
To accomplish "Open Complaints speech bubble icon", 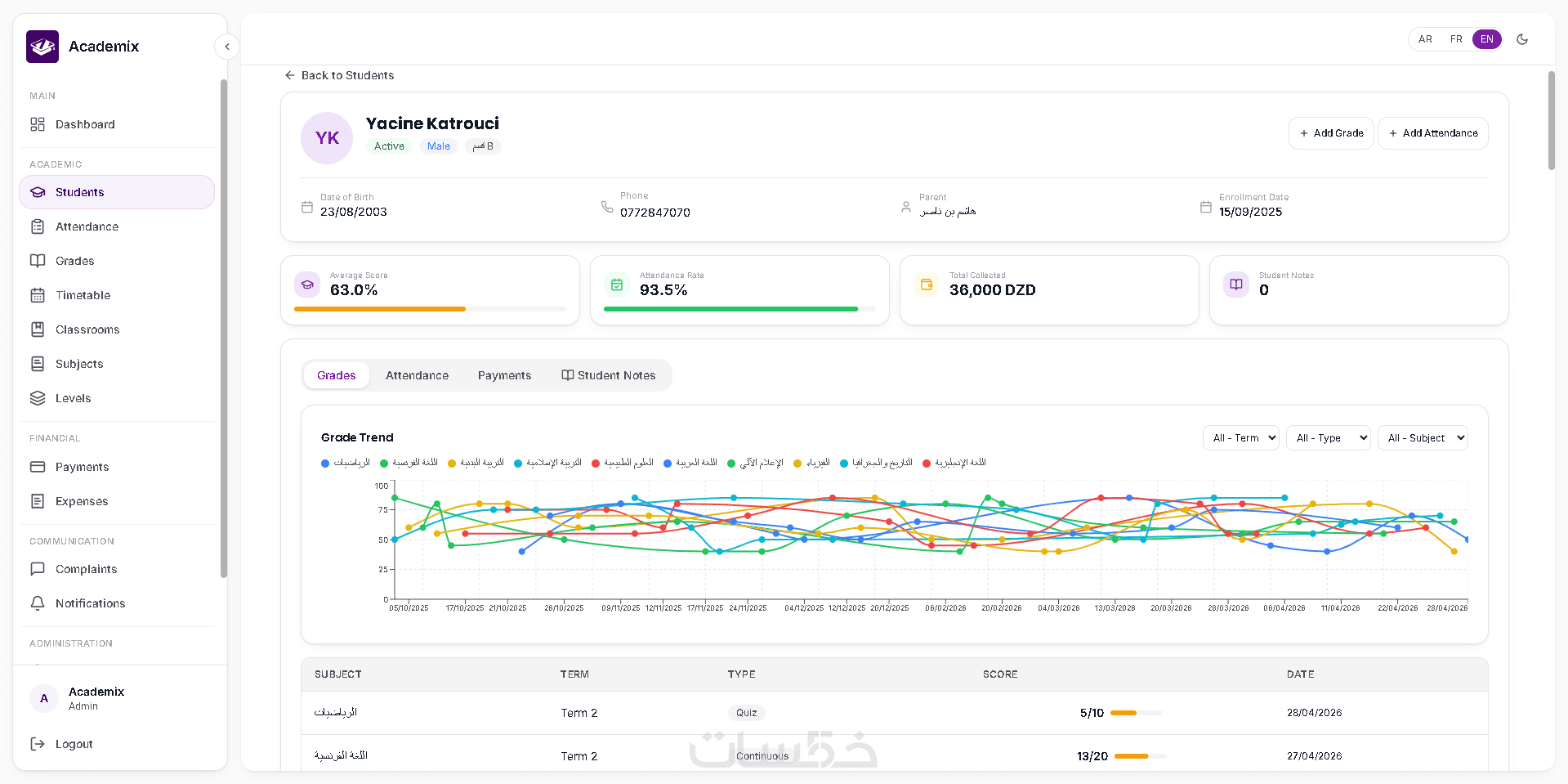I will 38,569.
